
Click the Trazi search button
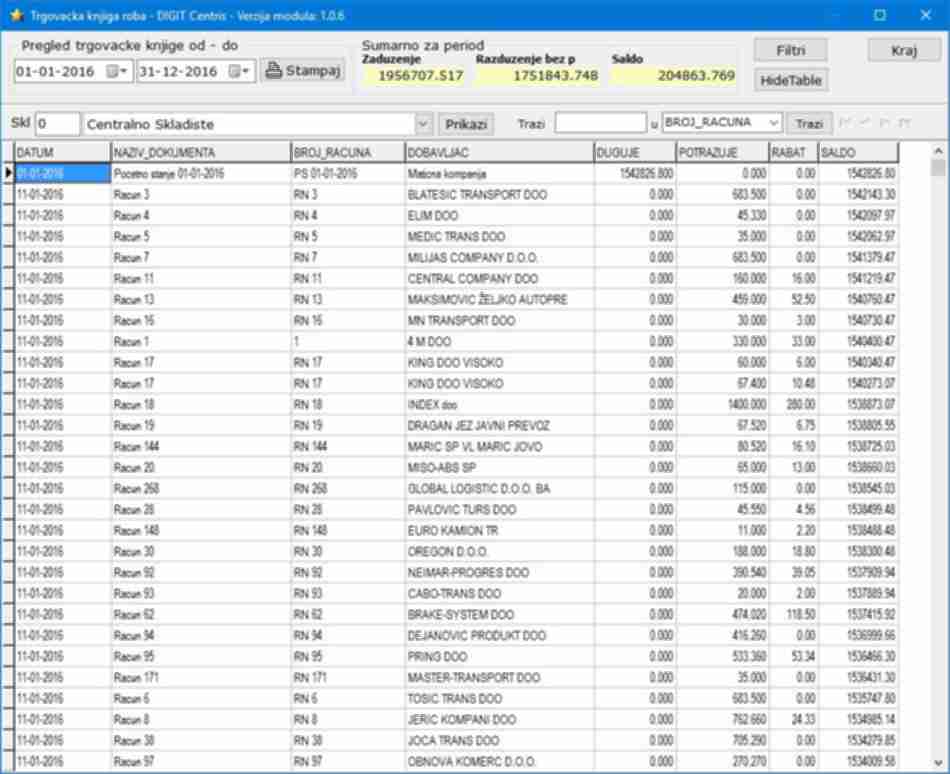coord(809,123)
